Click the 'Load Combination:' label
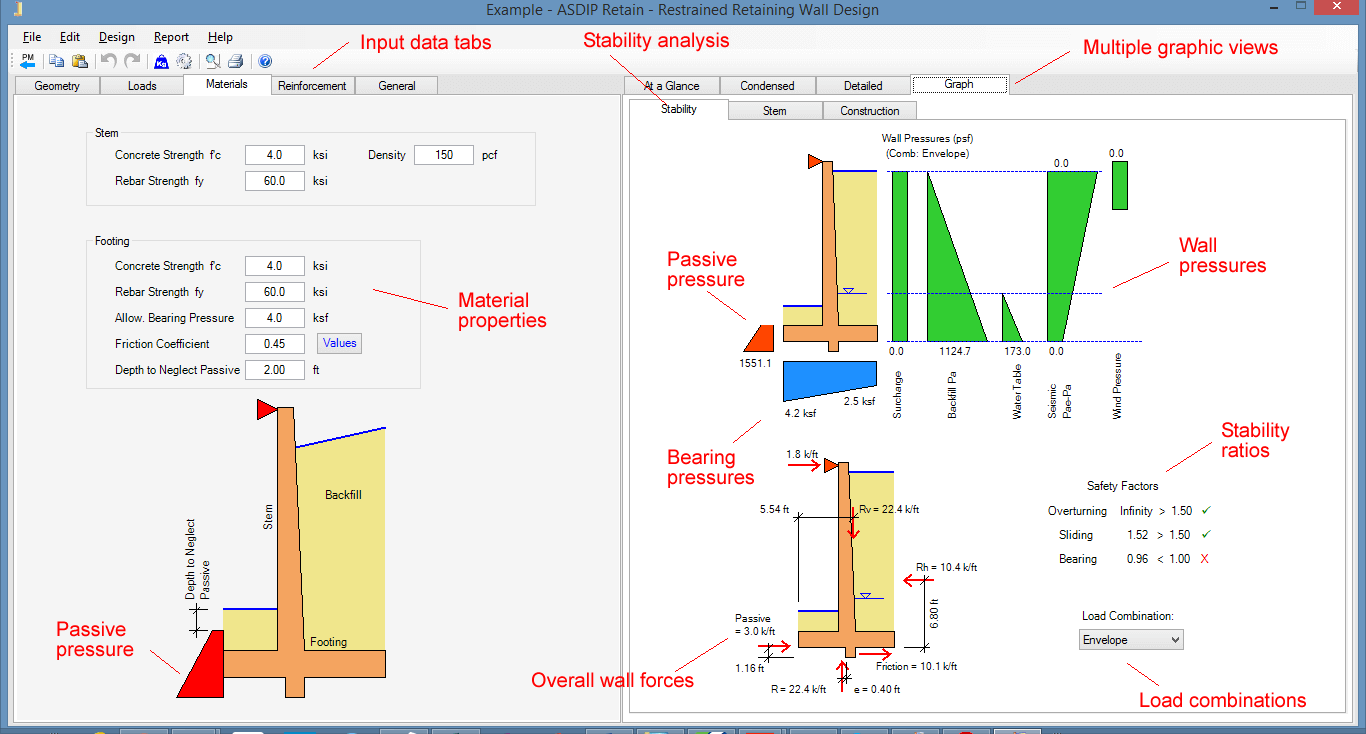 (1127, 616)
